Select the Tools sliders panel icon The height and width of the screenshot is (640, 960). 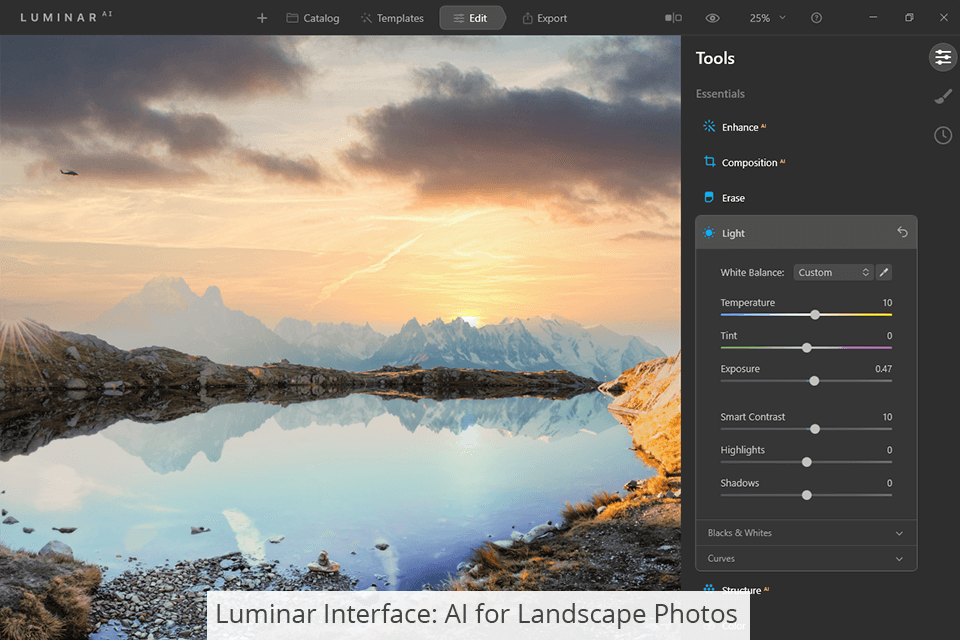[x=943, y=58]
